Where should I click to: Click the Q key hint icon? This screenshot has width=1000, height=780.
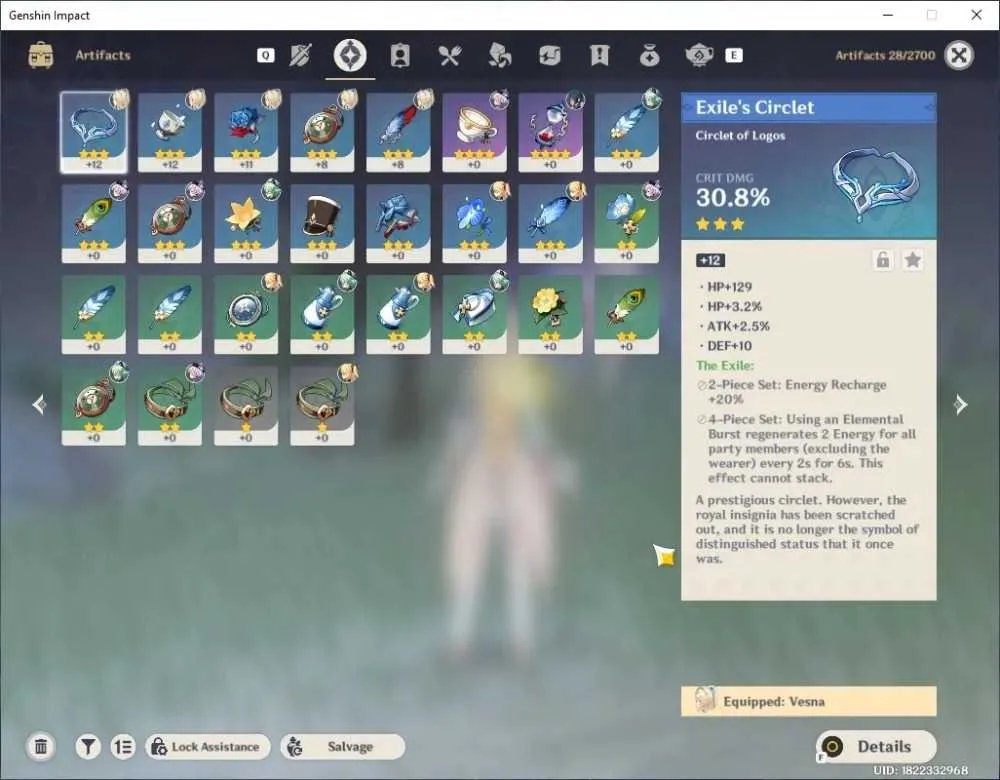[265, 55]
